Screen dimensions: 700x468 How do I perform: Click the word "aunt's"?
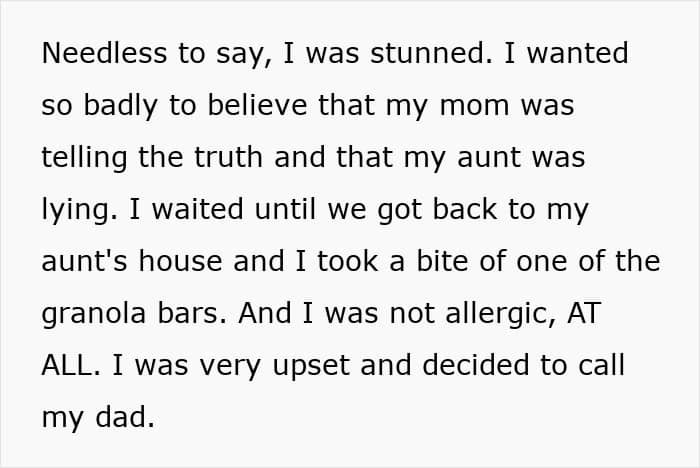[x=85, y=261]
